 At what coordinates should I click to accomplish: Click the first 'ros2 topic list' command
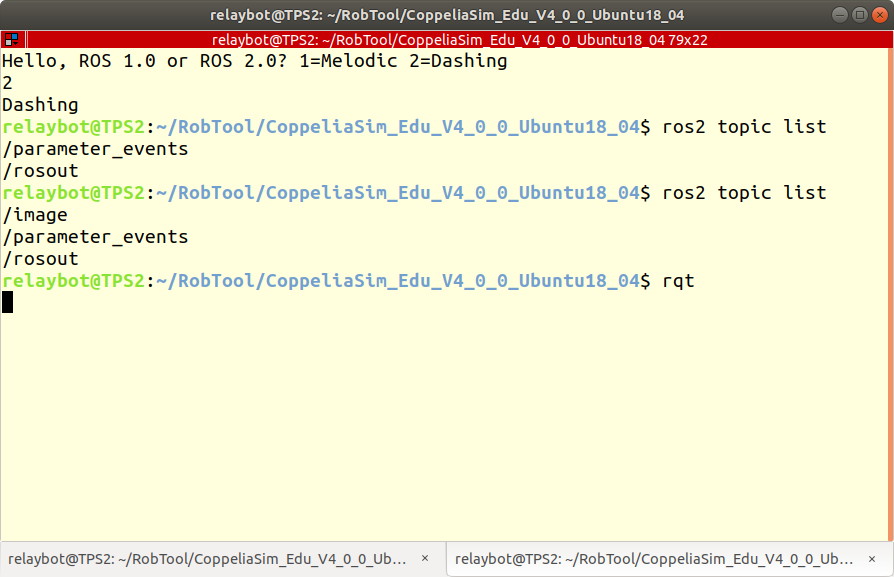[x=744, y=127]
